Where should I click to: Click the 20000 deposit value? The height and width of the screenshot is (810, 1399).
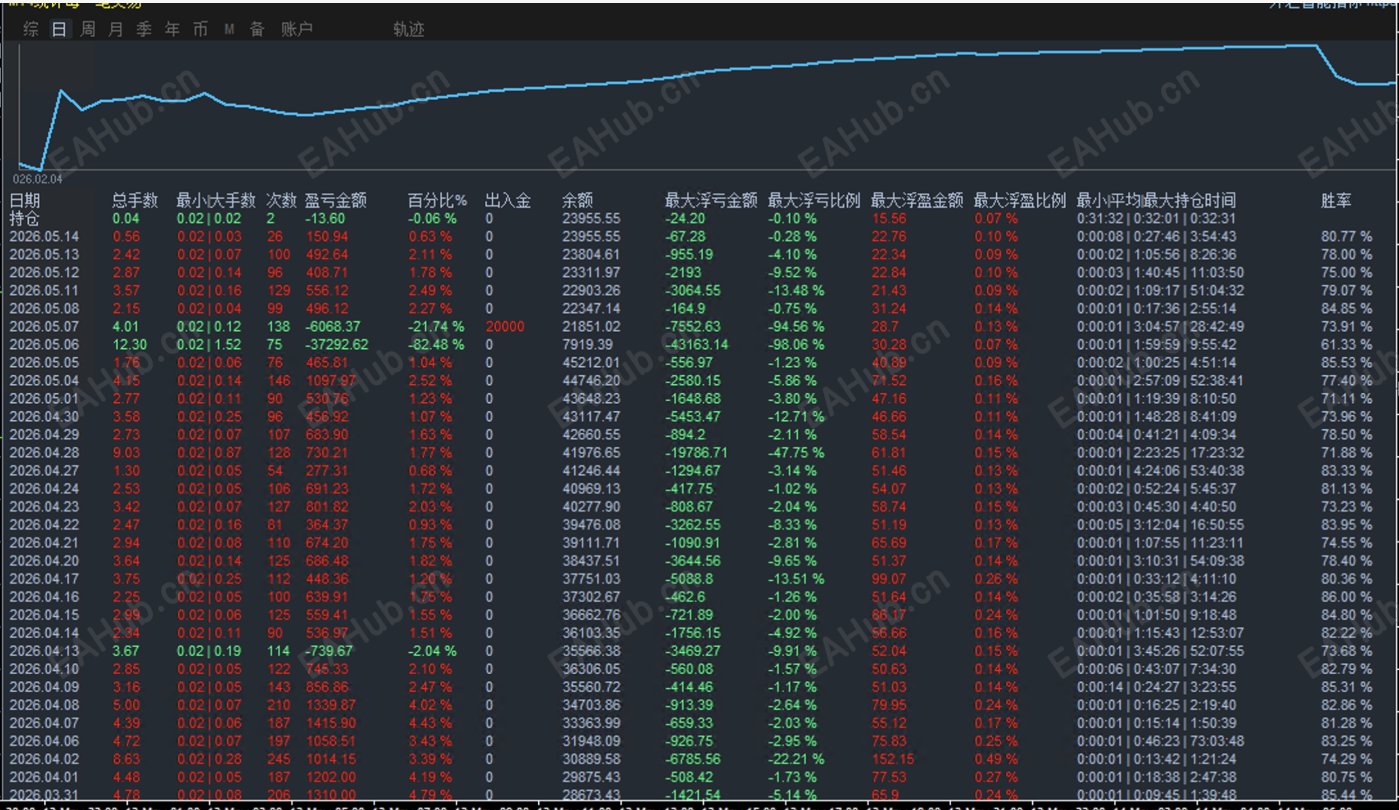click(504, 327)
